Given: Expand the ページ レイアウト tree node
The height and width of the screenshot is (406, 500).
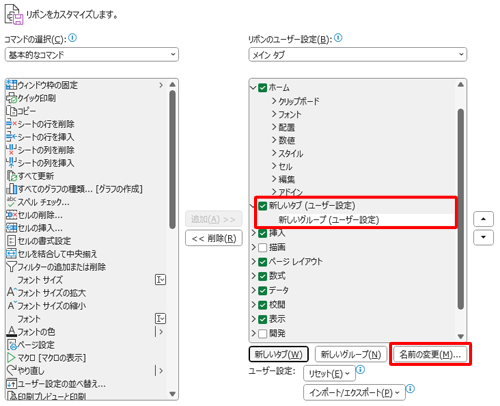Looking at the screenshot, I should coord(254,262).
